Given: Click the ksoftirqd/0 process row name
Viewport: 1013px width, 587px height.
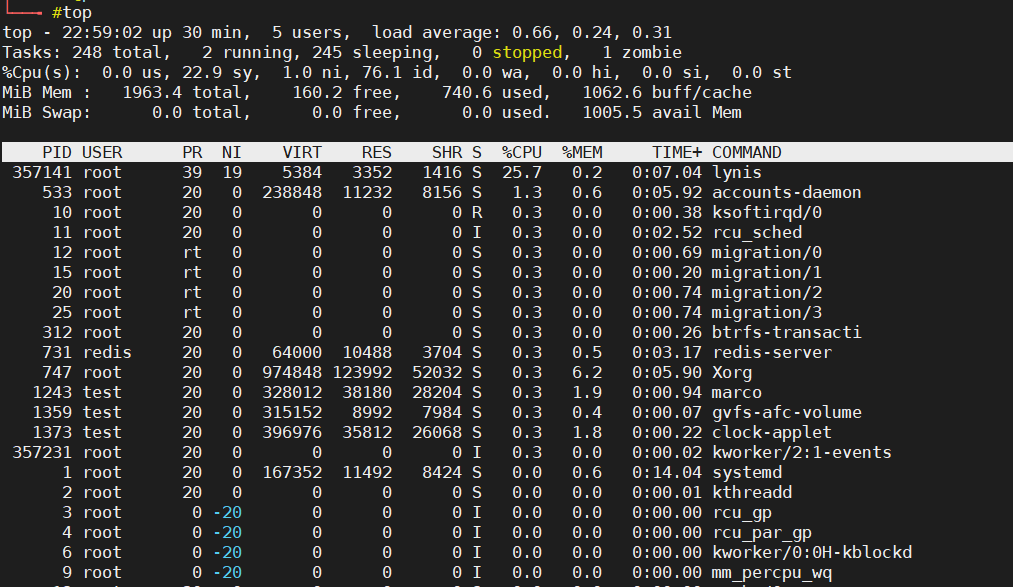Looking at the screenshot, I should [x=766, y=212].
